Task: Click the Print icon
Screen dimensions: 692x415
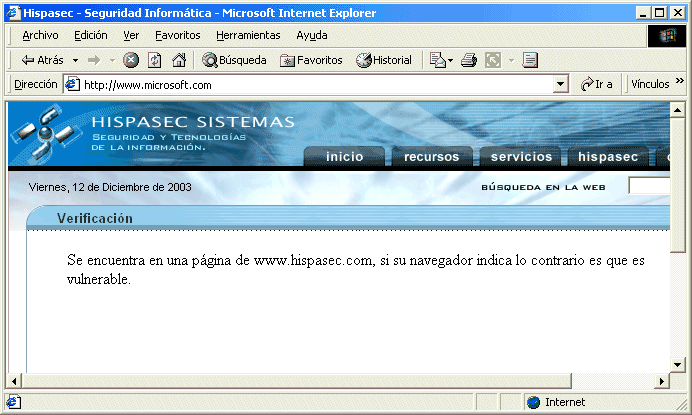Action: (x=469, y=60)
